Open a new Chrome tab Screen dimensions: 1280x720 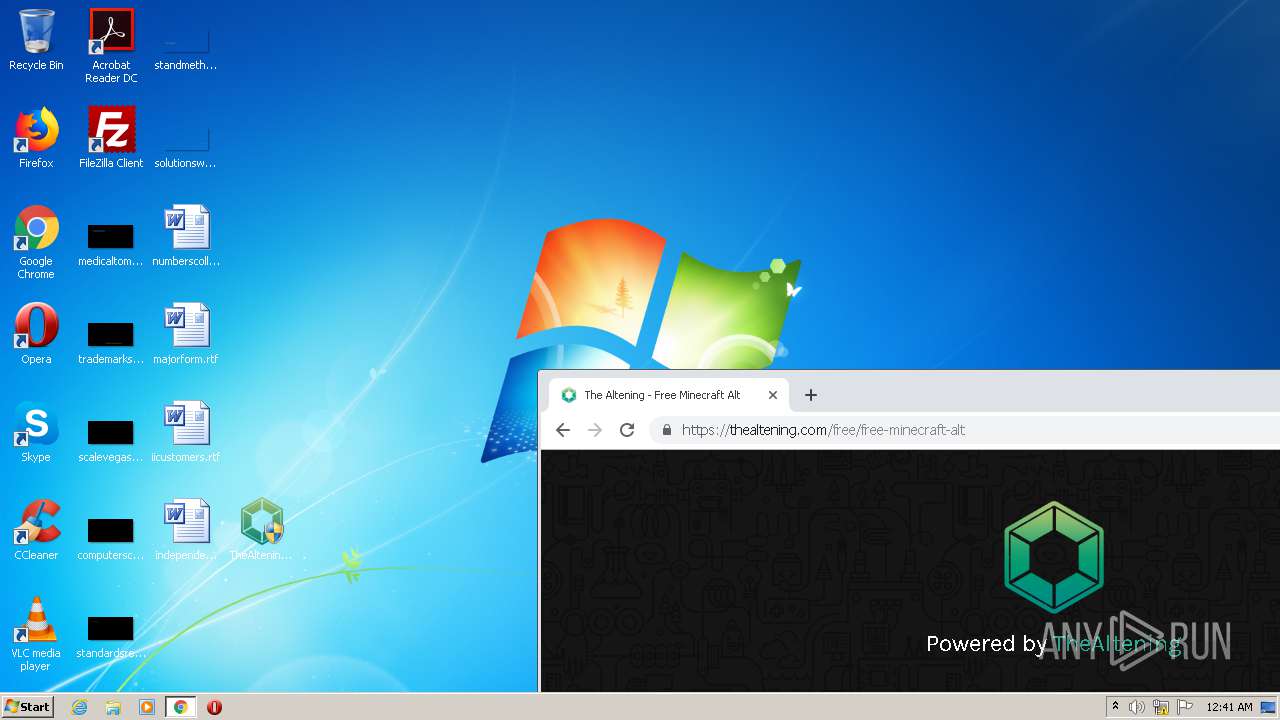click(x=811, y=395)
